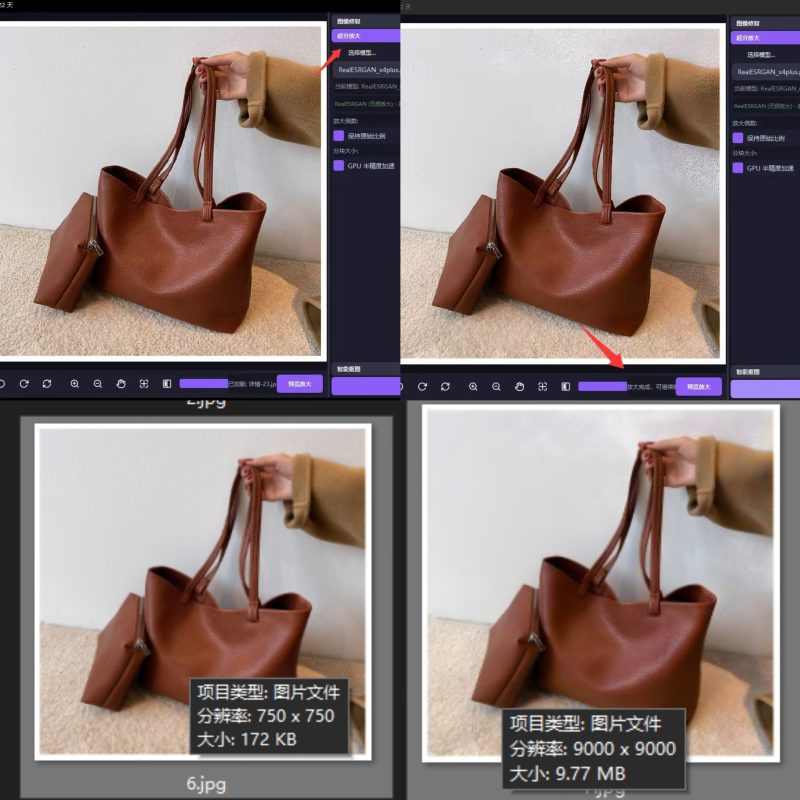Click 放大倍数 label in left window
This screenshot has height=800, width=800.
point(346,121)
